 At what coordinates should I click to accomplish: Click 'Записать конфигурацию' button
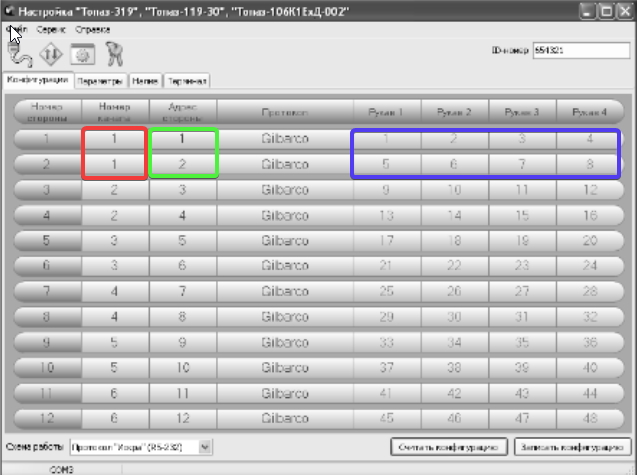point(571,447)
